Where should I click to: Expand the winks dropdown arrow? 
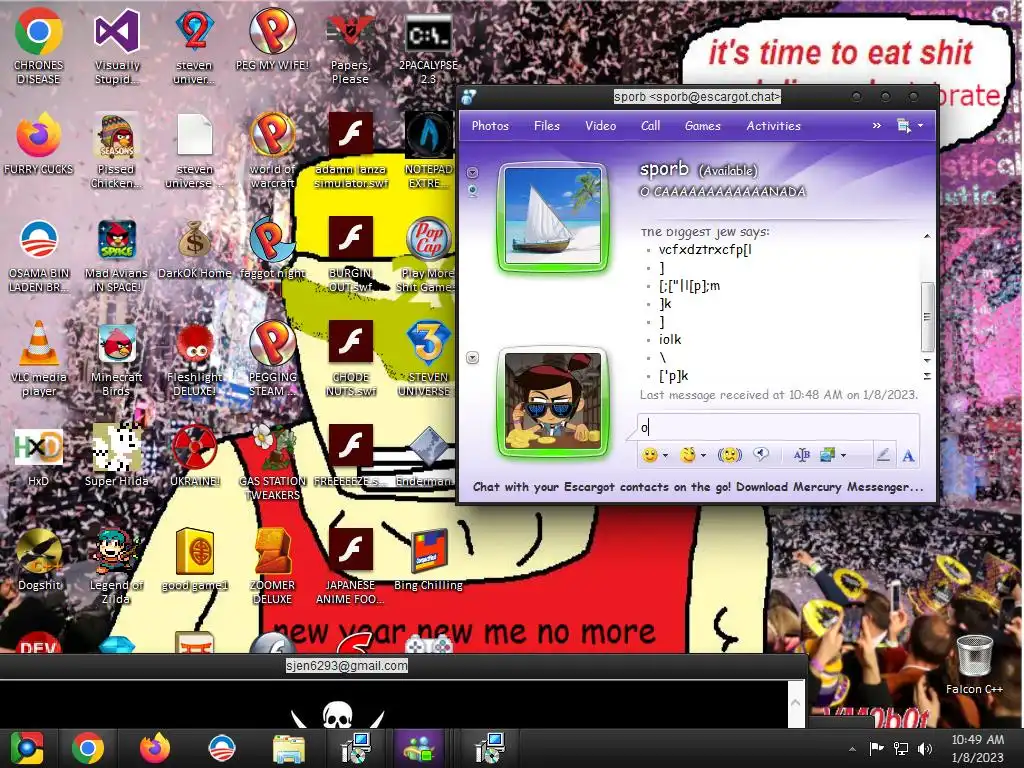[703, 455]
